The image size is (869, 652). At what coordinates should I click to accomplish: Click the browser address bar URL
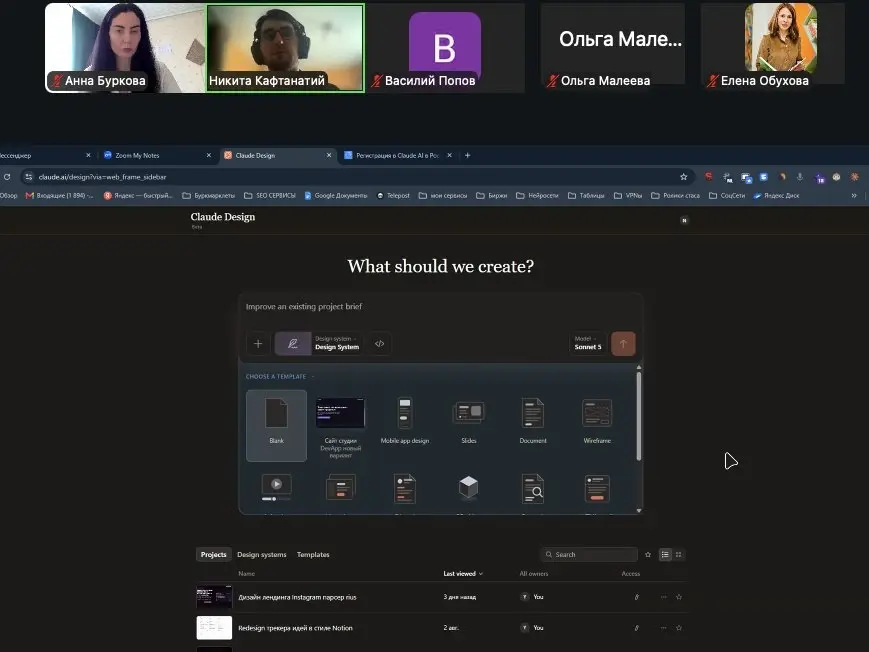103,177
